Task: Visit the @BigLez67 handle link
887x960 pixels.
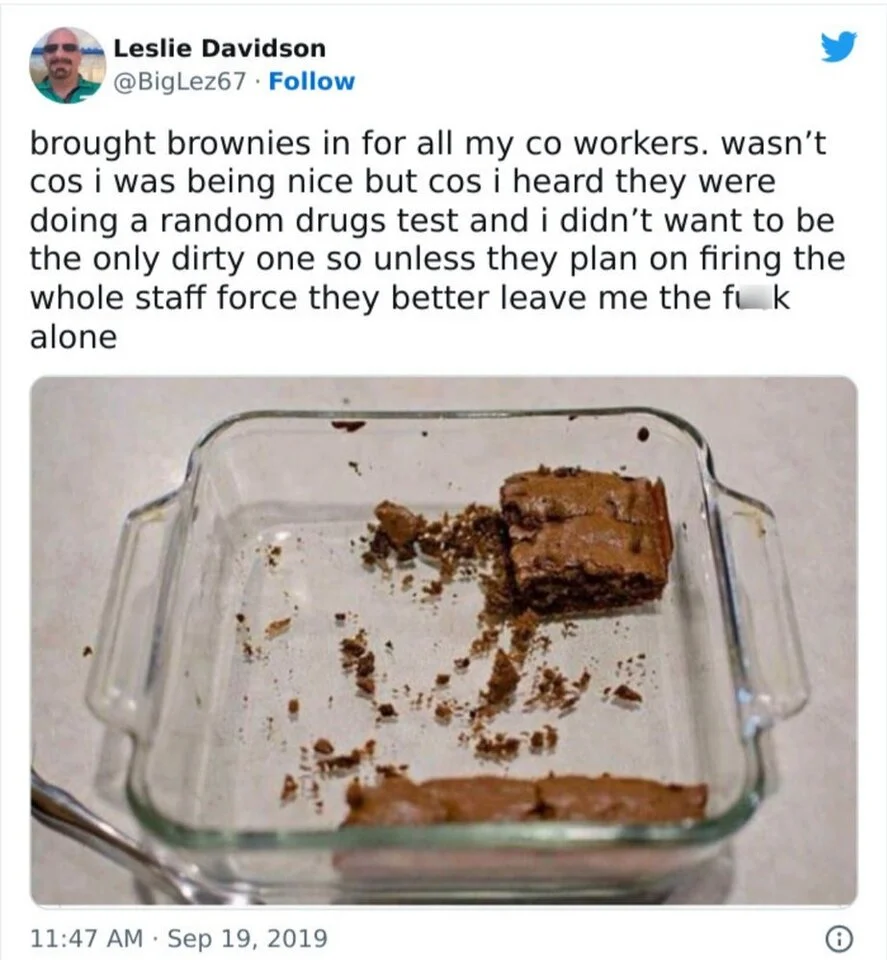Action: click(180, 81)
